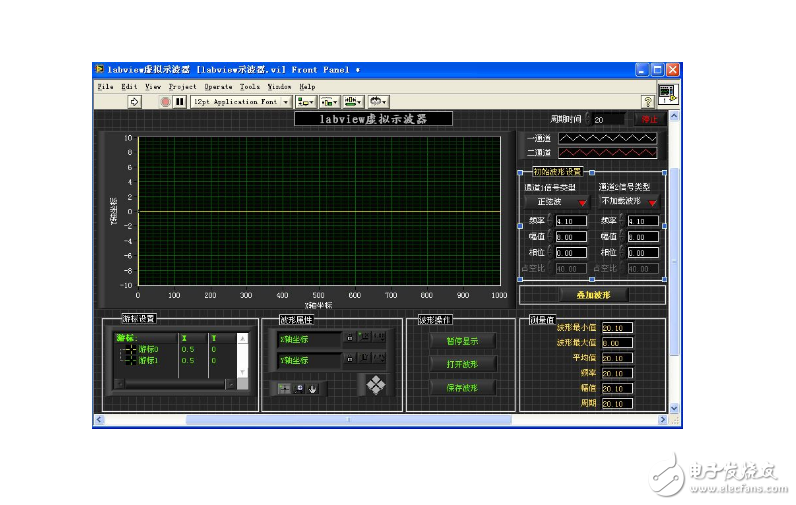Click the 叠加波形 button

(593, 295)
